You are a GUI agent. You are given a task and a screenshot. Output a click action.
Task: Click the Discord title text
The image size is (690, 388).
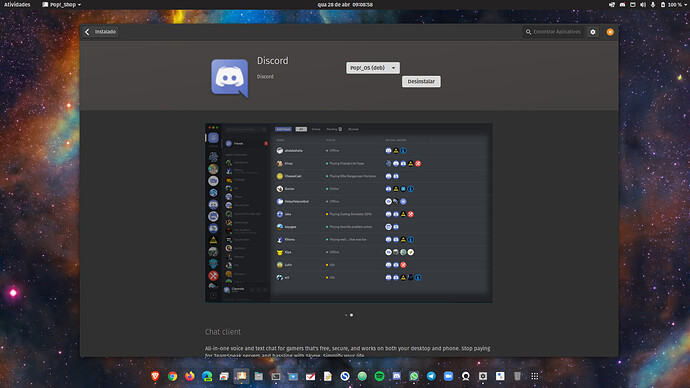click(272, 61)
